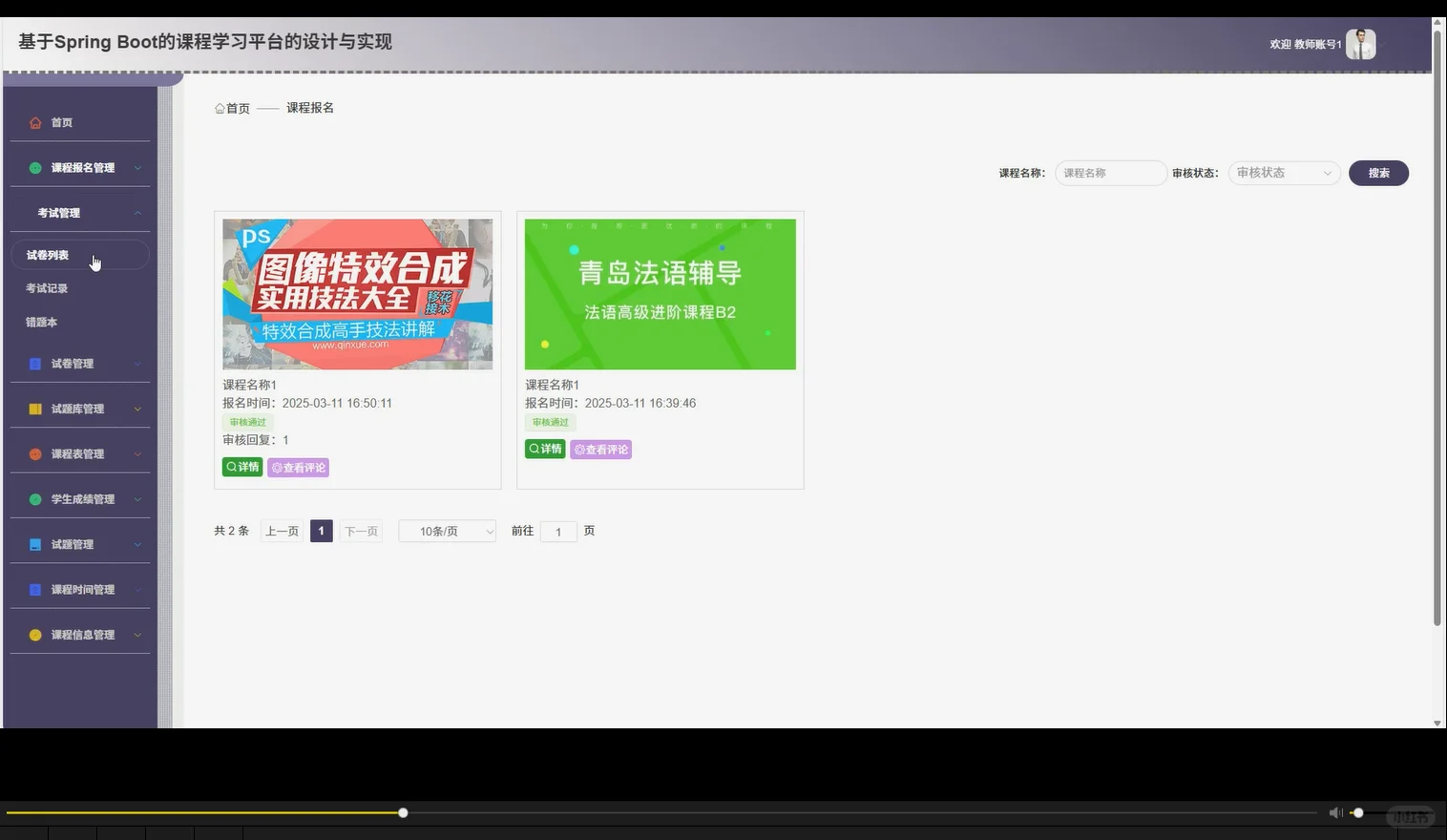Screen dimensions: 1447x840
Task: Open the 10条/页 page size selector
Action: [x=447, y=531]
